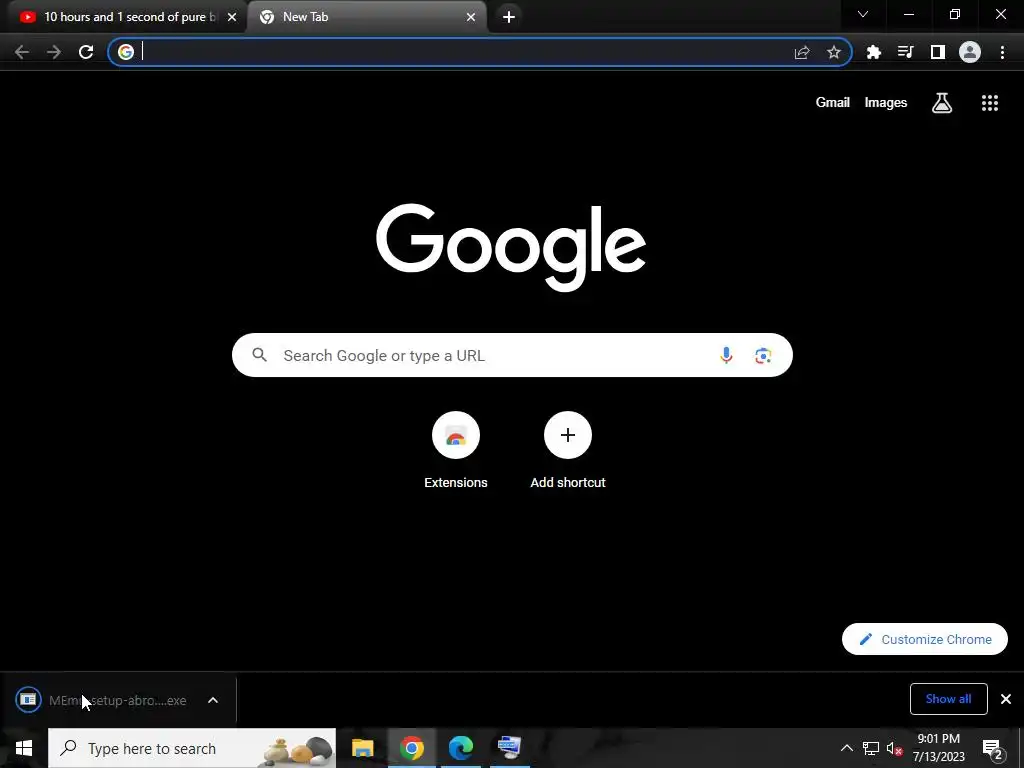Click the magnifier icon in search box
Screen dimensions: 1024x768
point(260,355)
